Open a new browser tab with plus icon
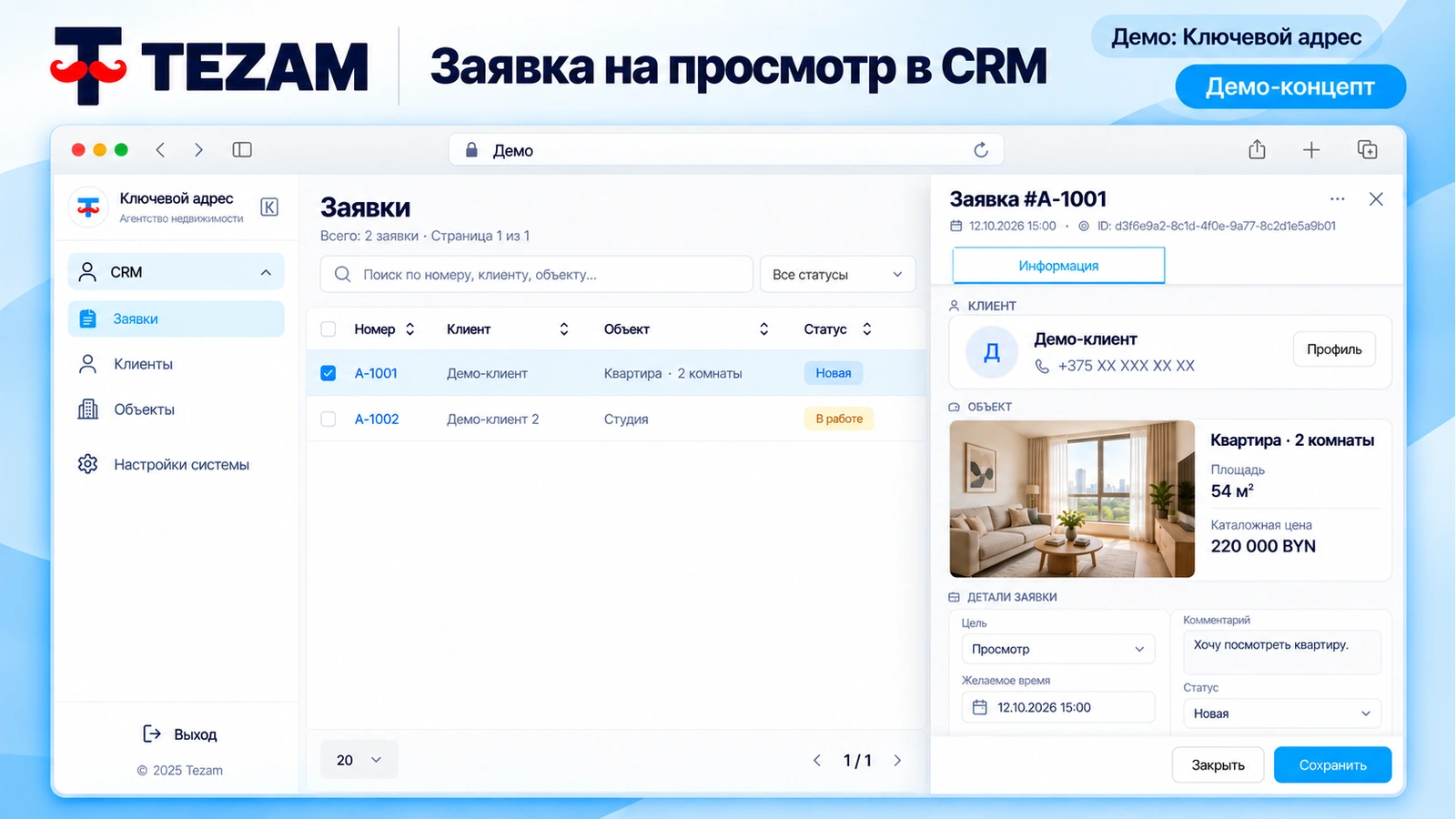Screen dimensions: 1456x819 [1311, 150]
